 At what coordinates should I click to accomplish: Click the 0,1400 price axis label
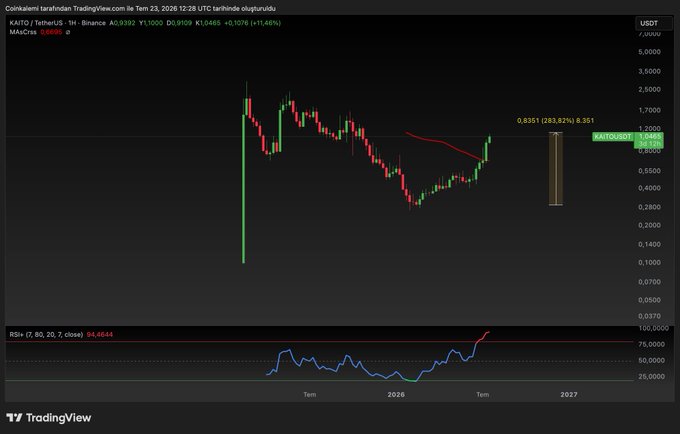pyautogui.click(x=649, y=244)
